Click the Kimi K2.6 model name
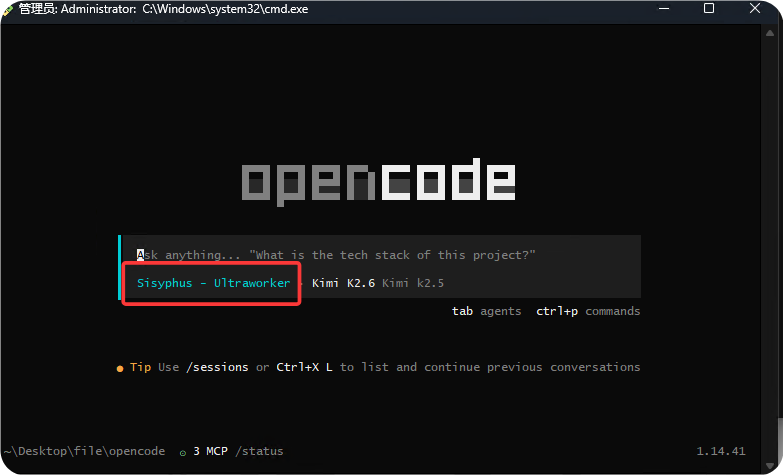 click(343, 283)
